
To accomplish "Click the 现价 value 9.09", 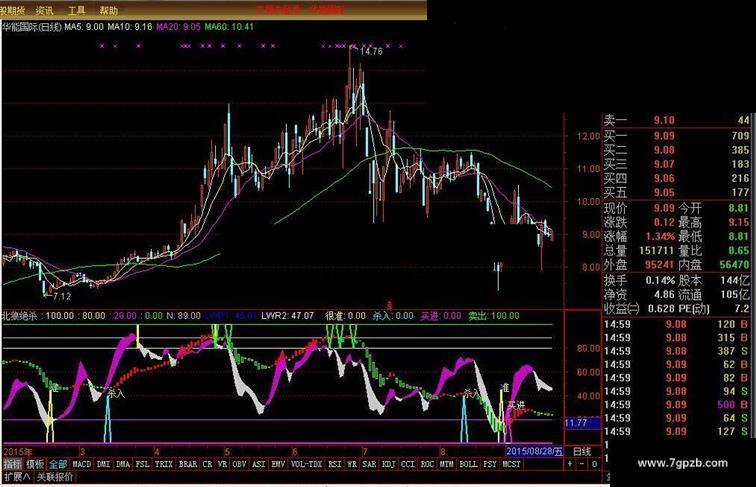I will pyautogui.click(x=664, y=208).
